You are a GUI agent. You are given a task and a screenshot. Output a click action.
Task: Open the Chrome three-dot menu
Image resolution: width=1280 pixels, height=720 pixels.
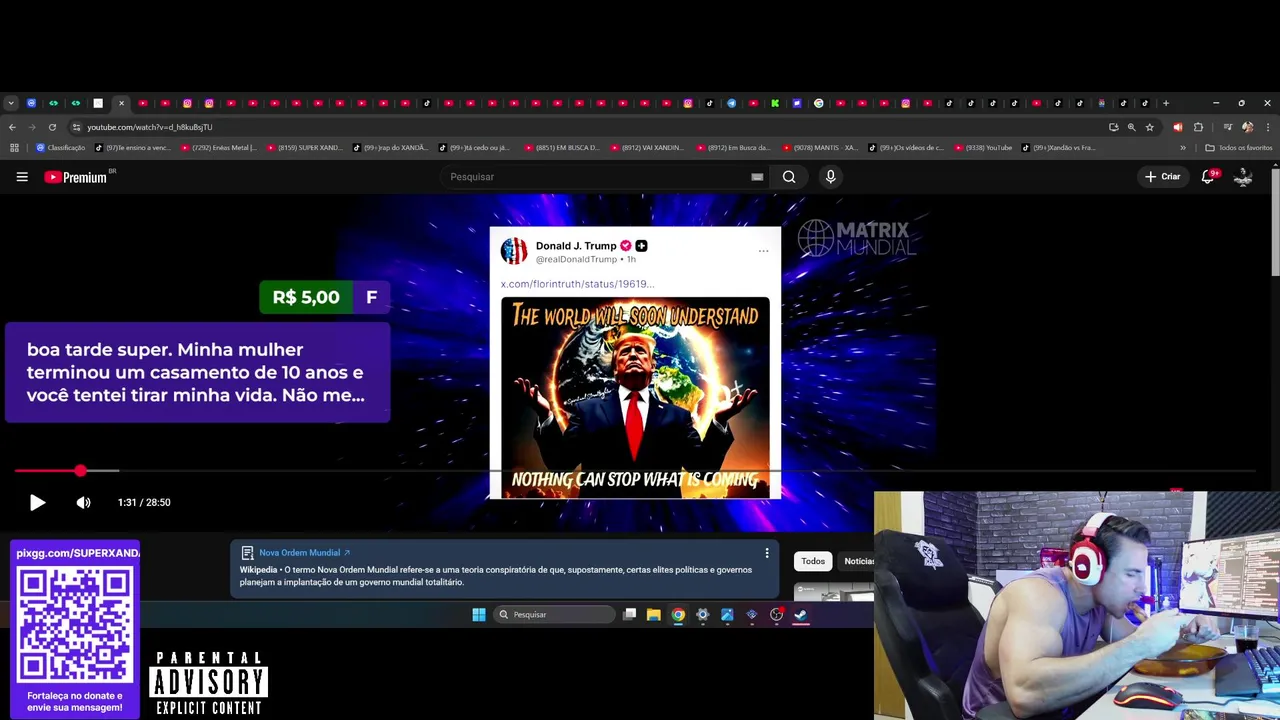click(1268, 127)
